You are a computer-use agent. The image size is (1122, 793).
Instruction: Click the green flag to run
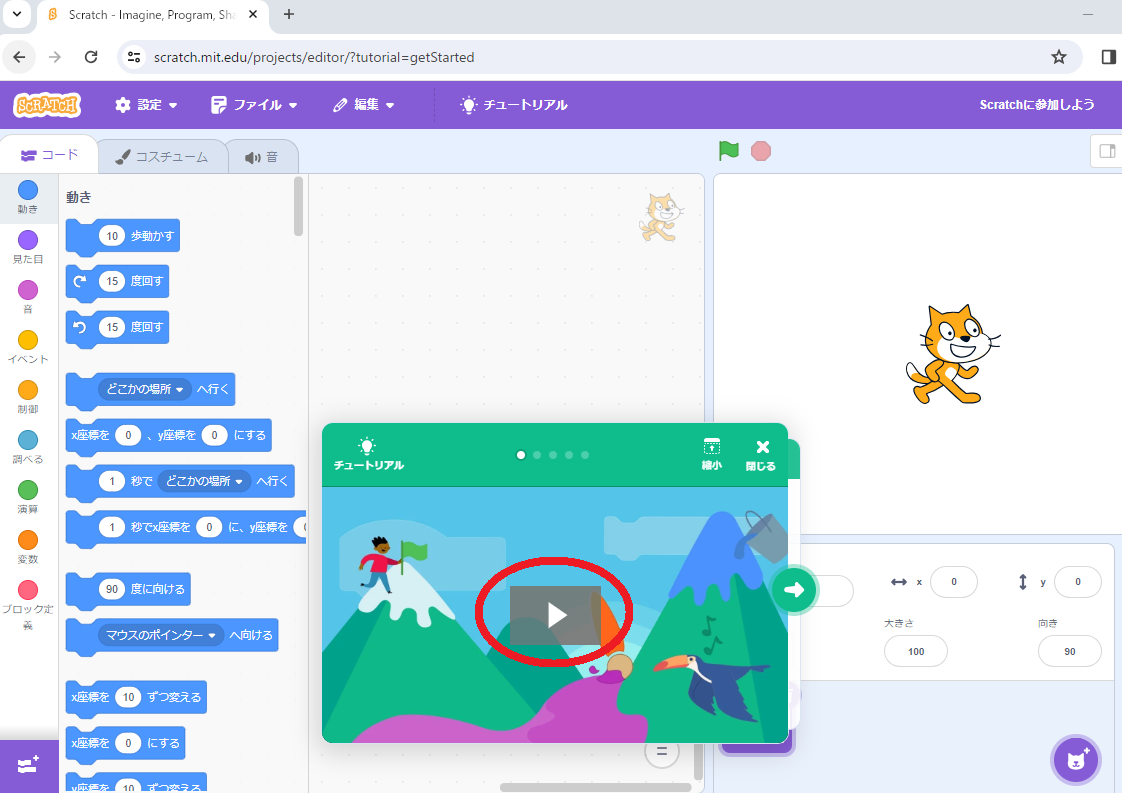pyautogui.click(x=728, y=151)
